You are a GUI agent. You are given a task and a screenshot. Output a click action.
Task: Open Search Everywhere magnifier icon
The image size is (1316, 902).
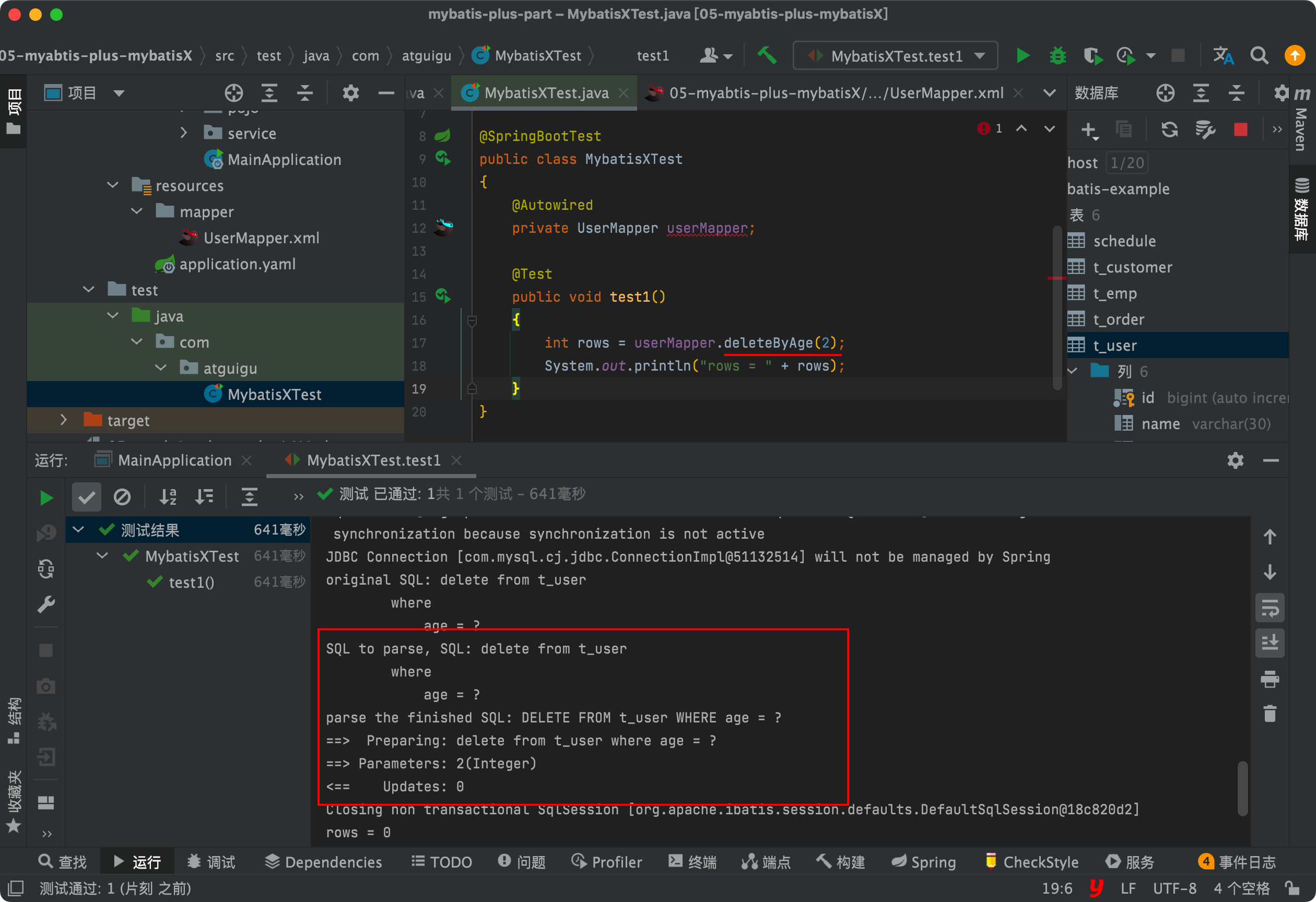(1259, 55)
